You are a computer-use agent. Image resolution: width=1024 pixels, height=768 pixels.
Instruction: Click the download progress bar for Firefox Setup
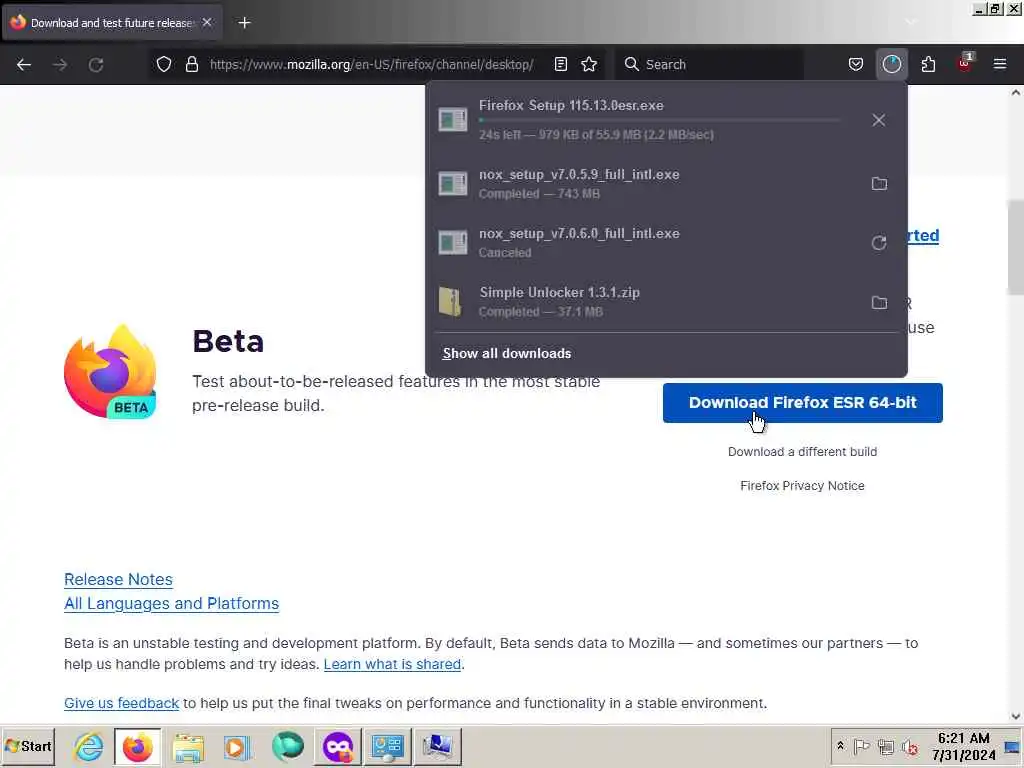coord(659,120)
